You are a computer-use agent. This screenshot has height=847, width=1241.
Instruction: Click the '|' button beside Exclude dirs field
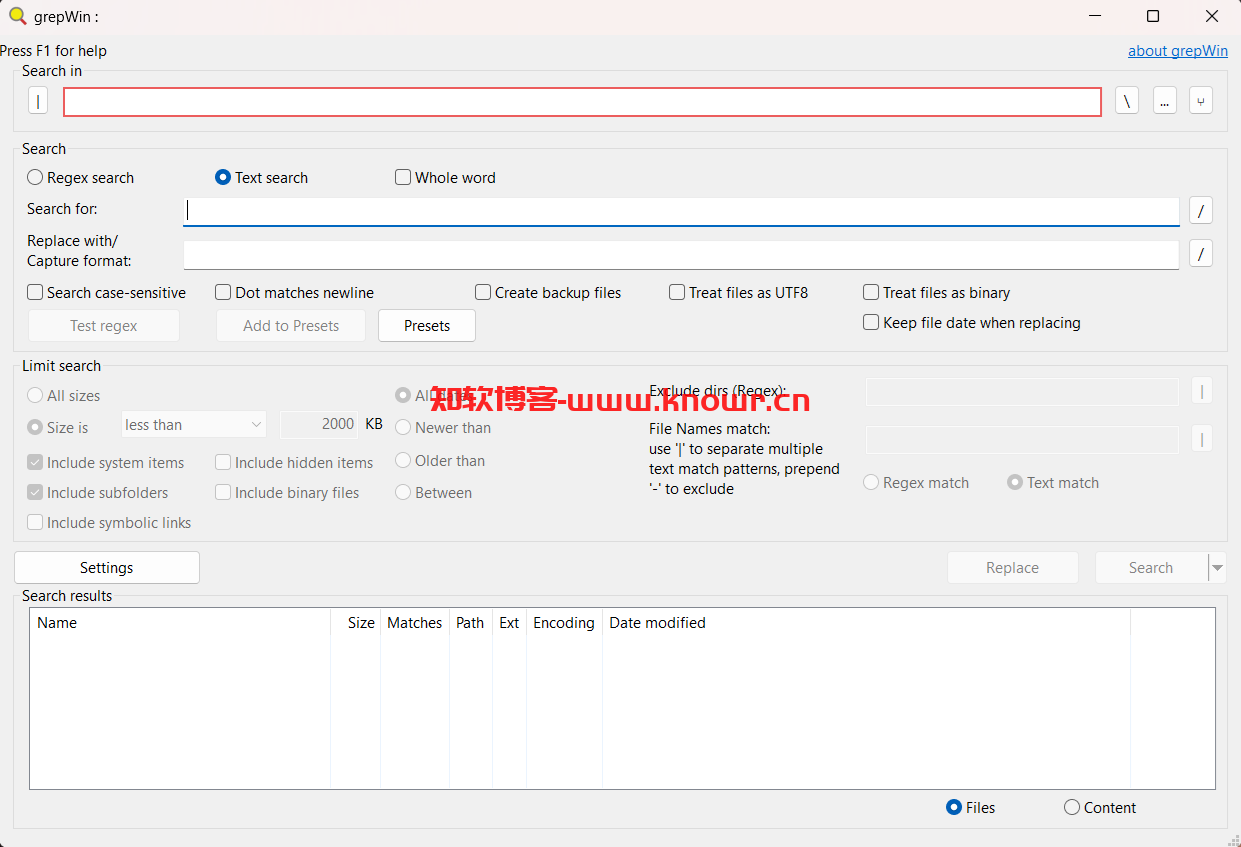click(x=1202, y=392)
